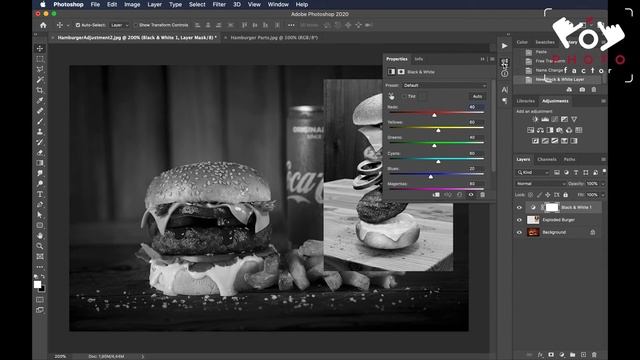Switch to the Libraries tab

525,101
